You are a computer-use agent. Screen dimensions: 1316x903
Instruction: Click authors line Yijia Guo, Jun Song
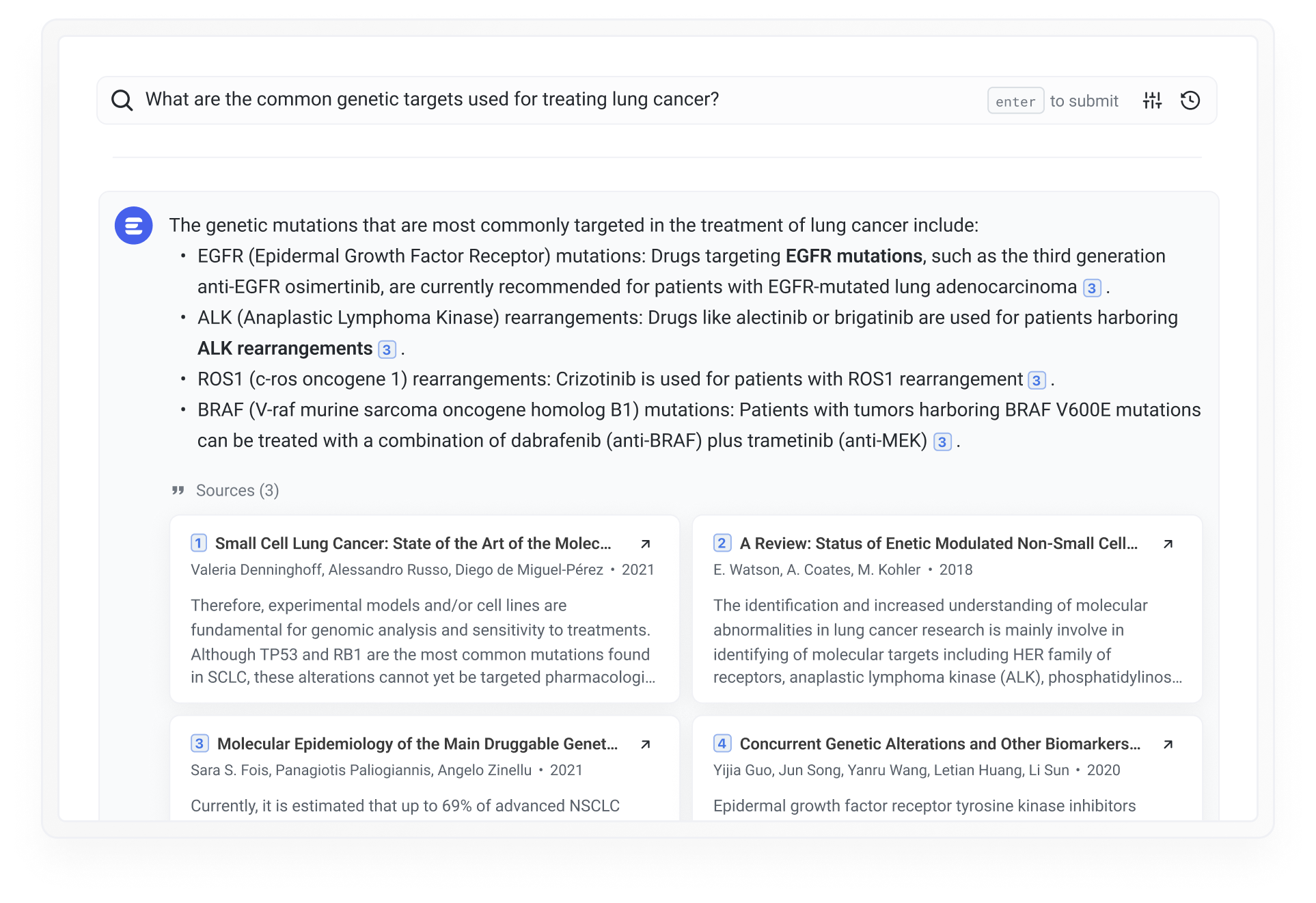[891, 770]
